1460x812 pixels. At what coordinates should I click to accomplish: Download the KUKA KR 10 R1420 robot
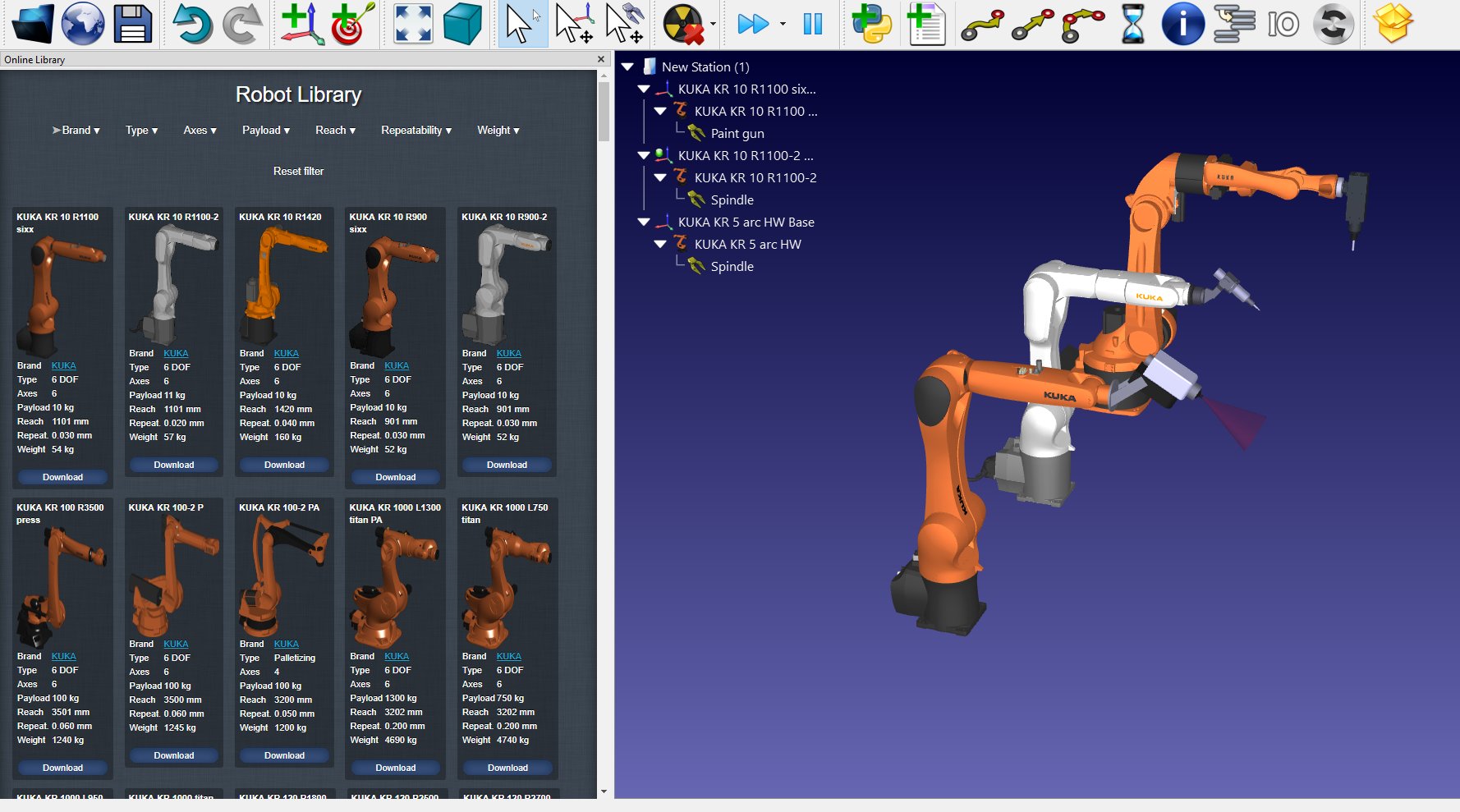pos(283,465)
